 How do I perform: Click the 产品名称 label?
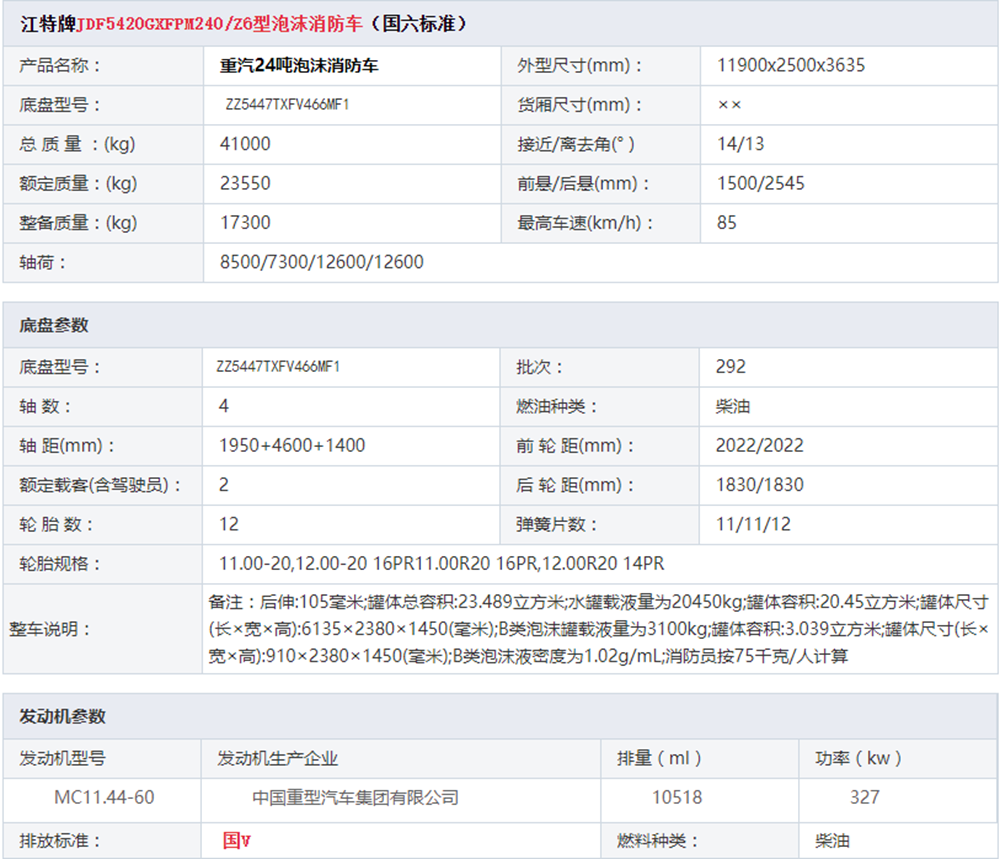[x=59, y=65]
